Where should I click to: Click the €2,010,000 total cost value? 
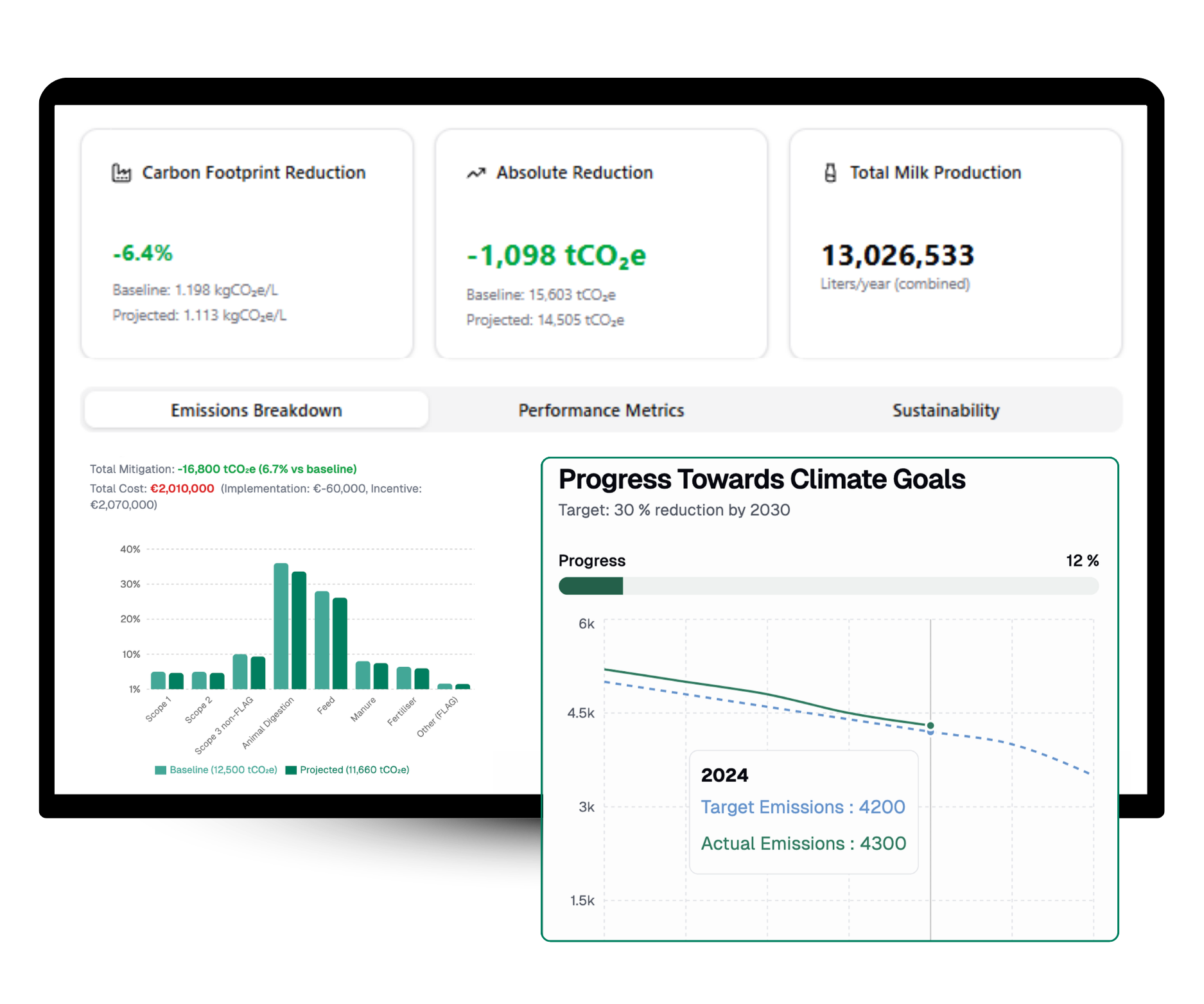(x=182, y=489)
